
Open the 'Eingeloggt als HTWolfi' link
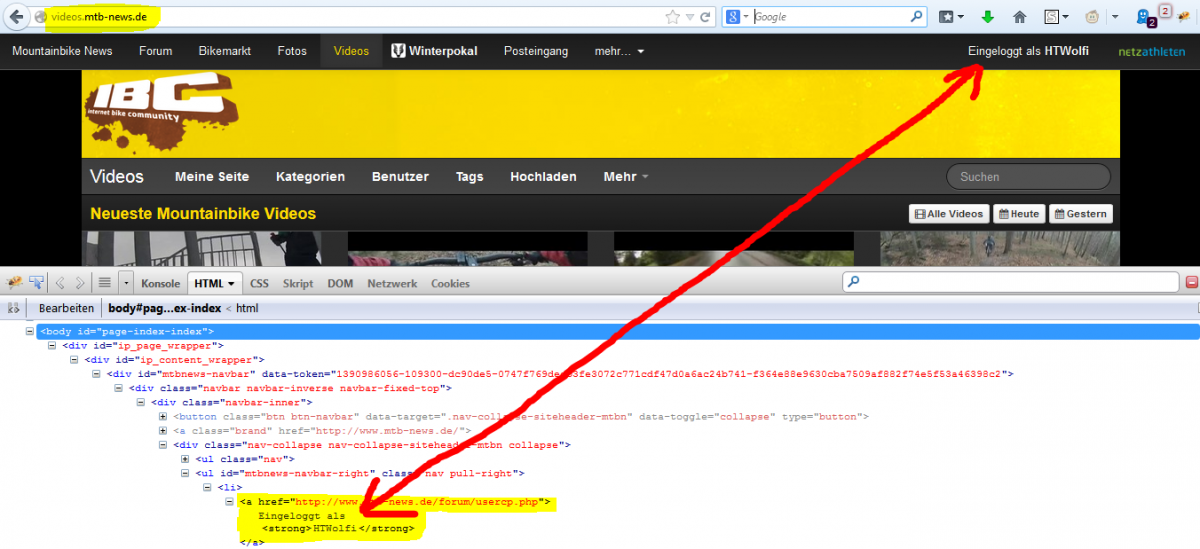[x=1028, y=51]
